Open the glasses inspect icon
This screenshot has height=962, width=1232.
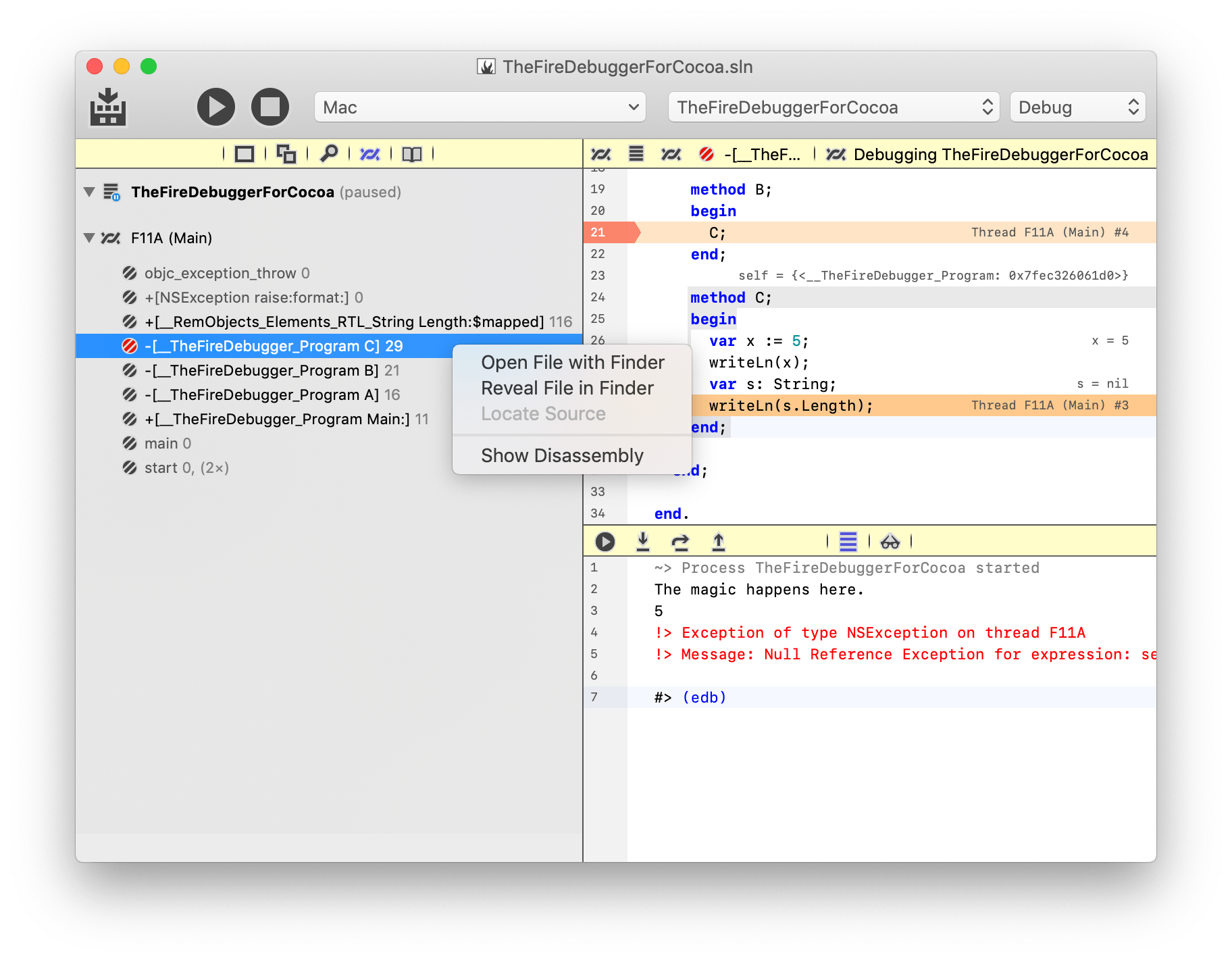point(890,542)
